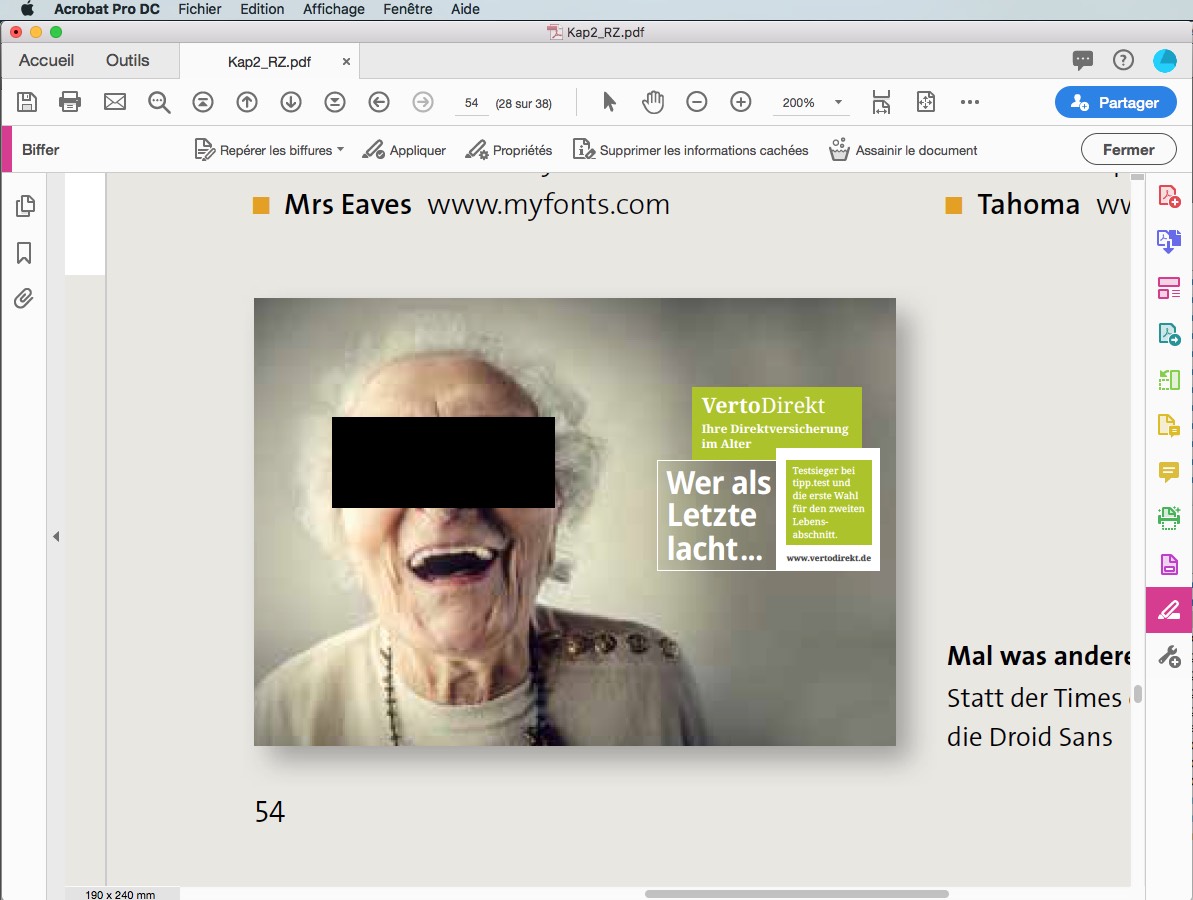1193x900 pixels.
Task: Switch to Outils tab
Action: (127, 60)
